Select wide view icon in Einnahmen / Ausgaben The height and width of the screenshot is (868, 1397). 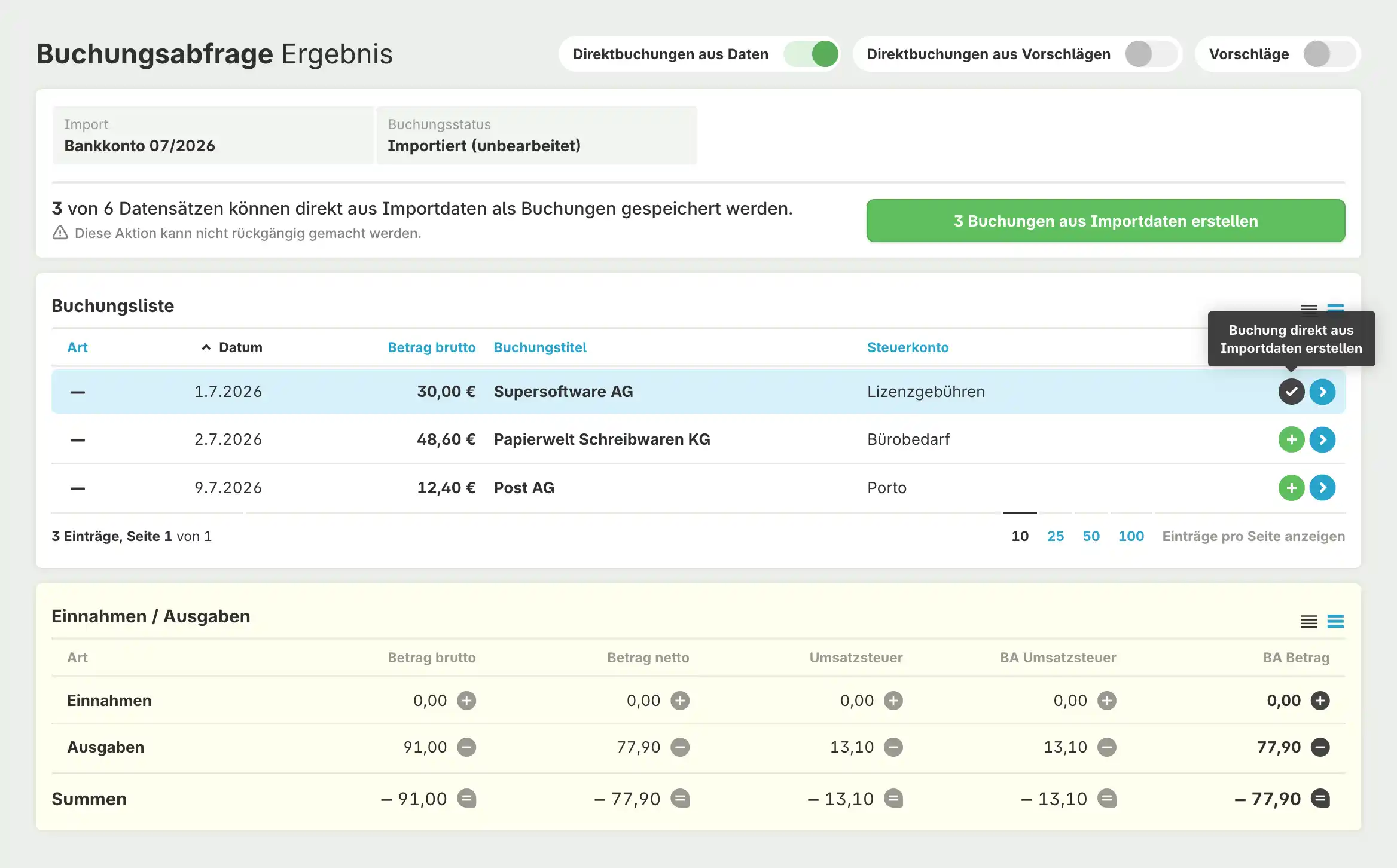[1335, 622]
